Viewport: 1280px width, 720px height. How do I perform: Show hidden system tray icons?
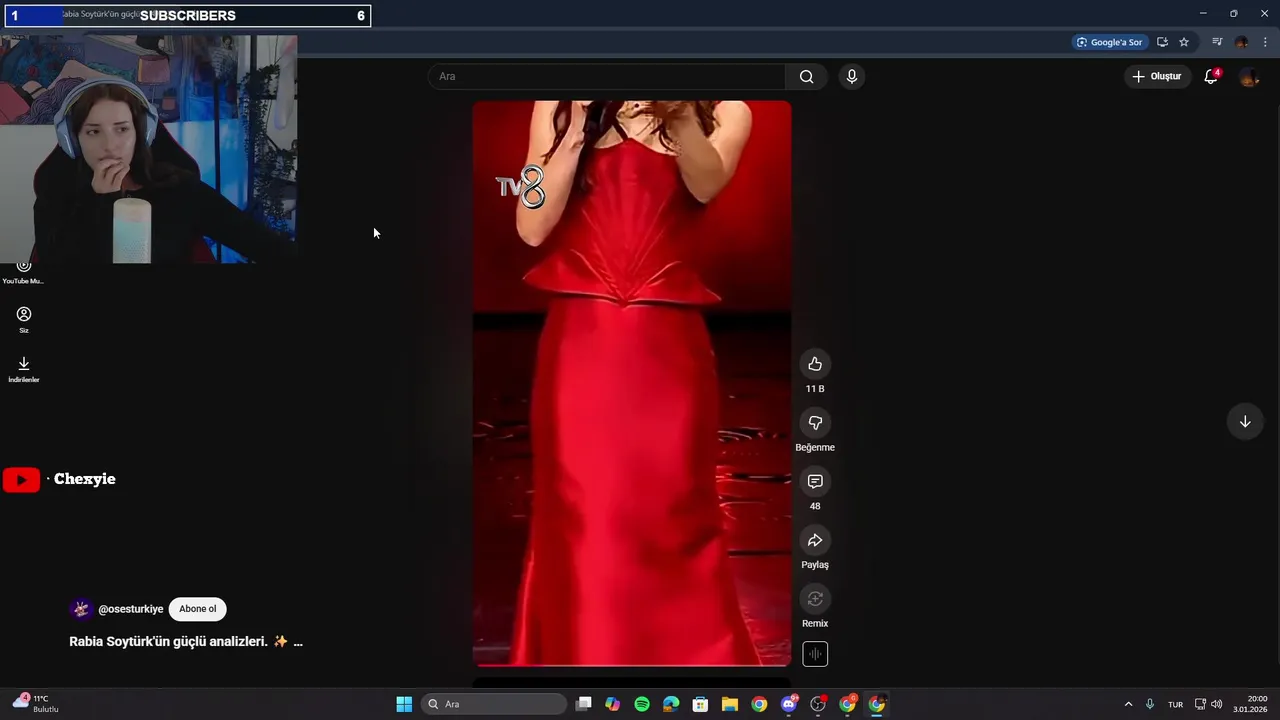(1128, 704)
